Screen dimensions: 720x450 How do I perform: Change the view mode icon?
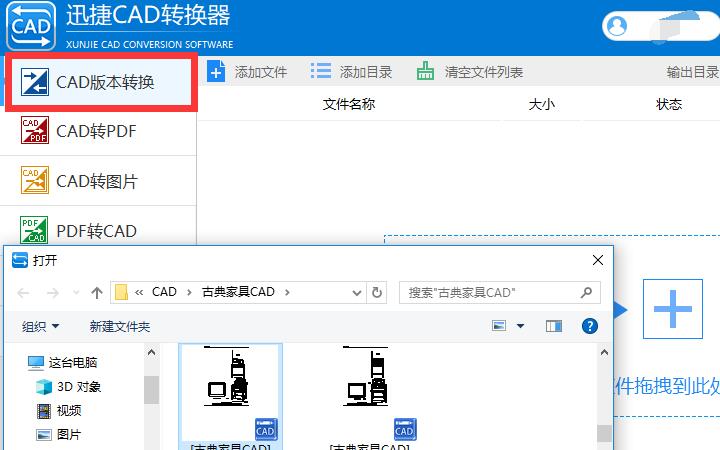point(499,326)
